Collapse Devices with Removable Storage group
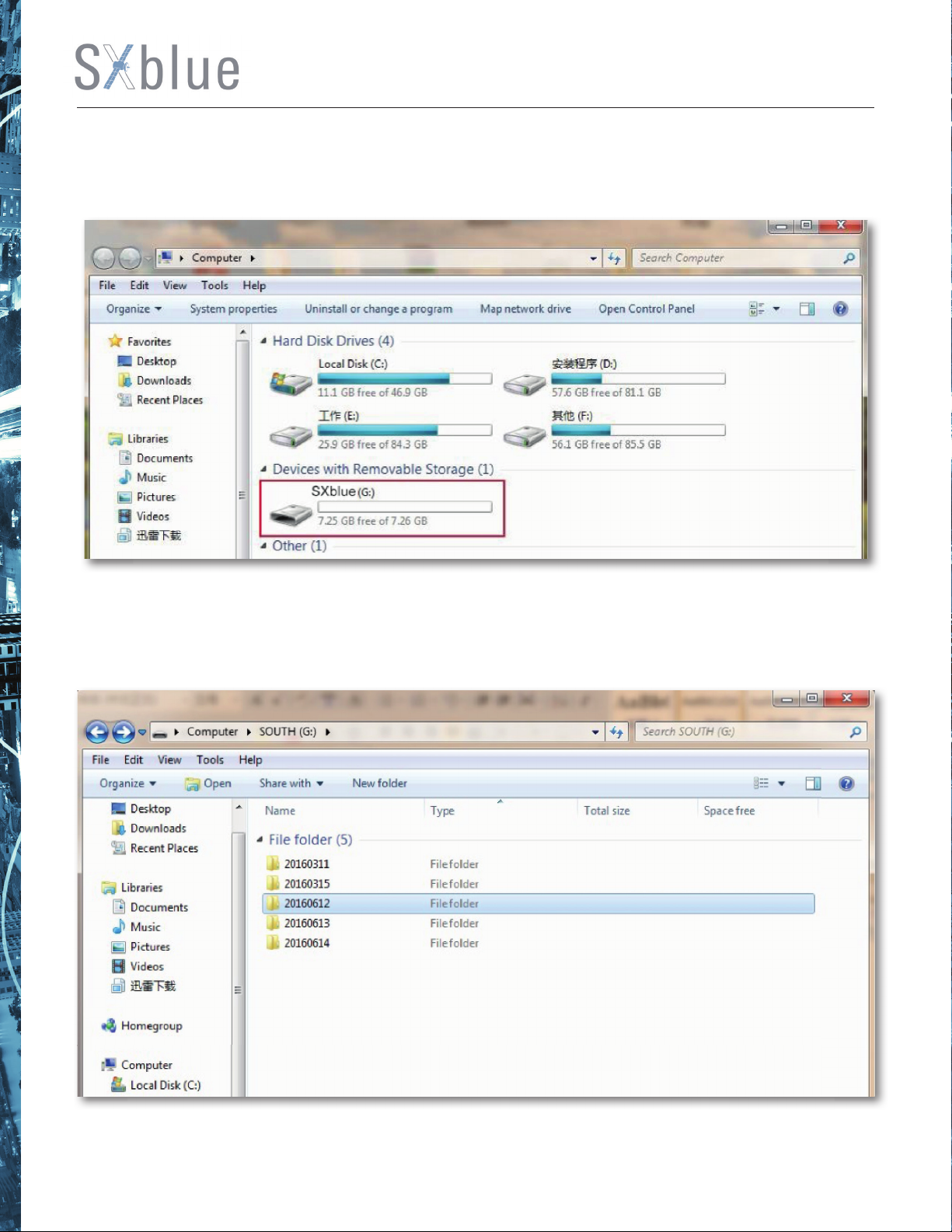Screen dimensions: 952x1232 coord(263,469)
